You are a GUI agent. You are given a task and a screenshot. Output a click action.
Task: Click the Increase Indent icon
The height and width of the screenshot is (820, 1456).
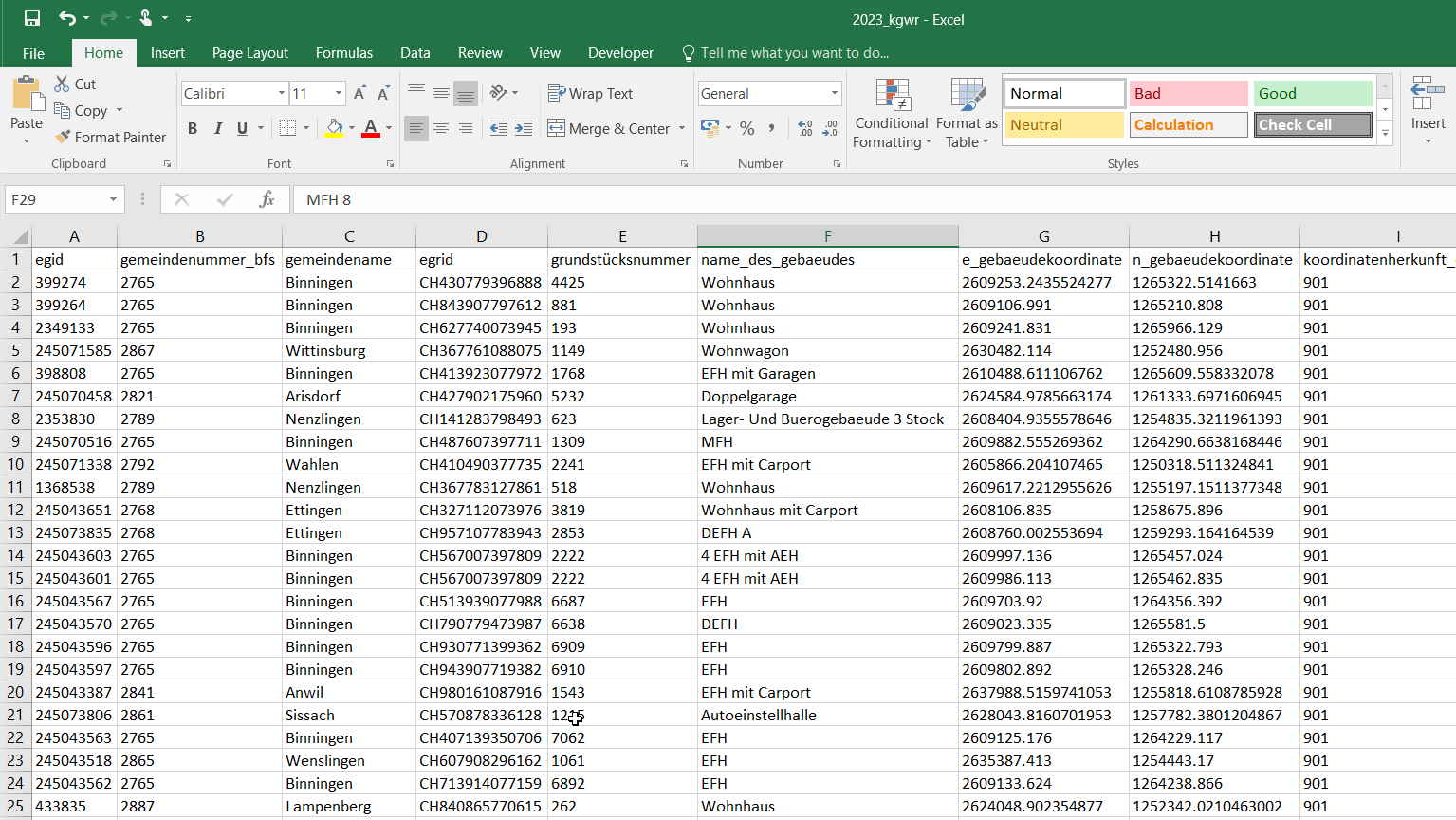coord(524,128)
